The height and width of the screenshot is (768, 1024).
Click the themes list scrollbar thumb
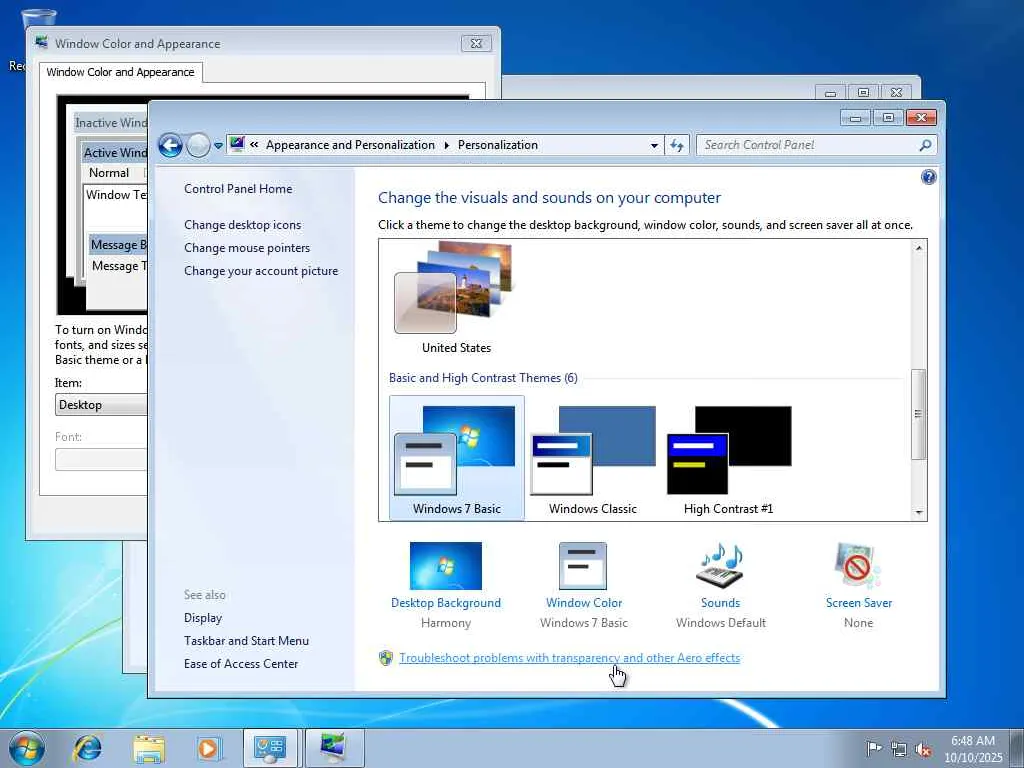[x=918, y=414]
